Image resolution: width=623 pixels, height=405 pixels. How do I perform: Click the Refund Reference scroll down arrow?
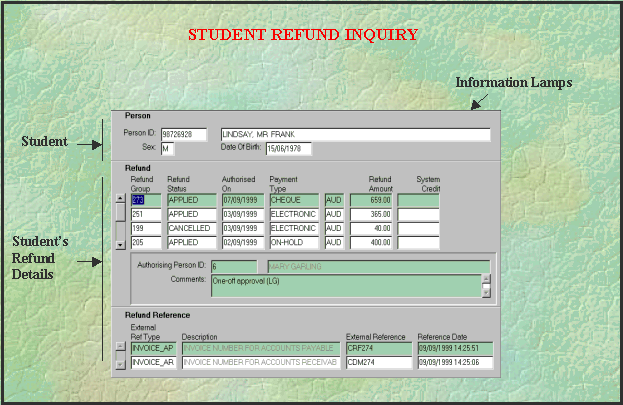(121, 364)
